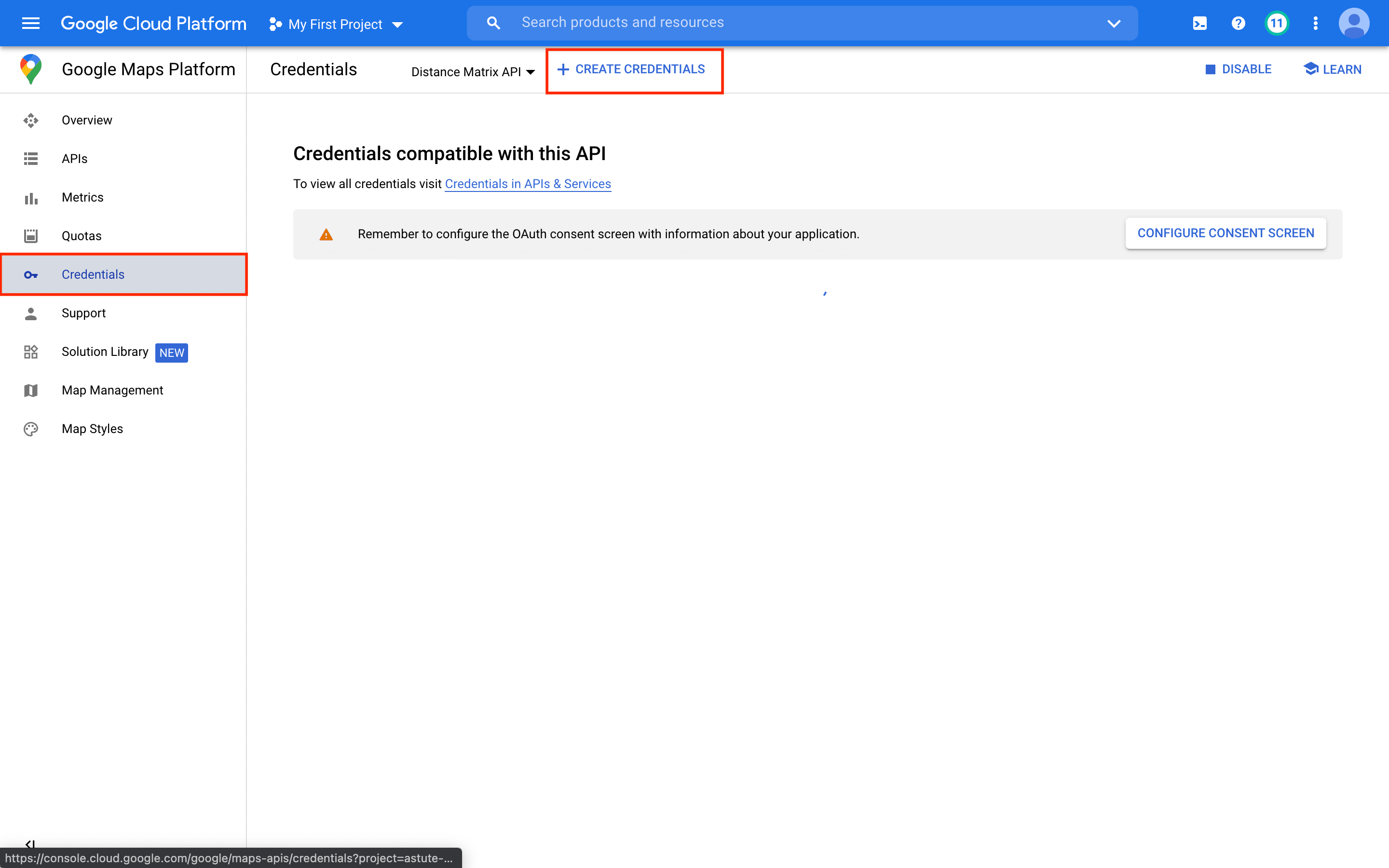Click the Support person icon
1389x868 pixels.
pos(31,313)
